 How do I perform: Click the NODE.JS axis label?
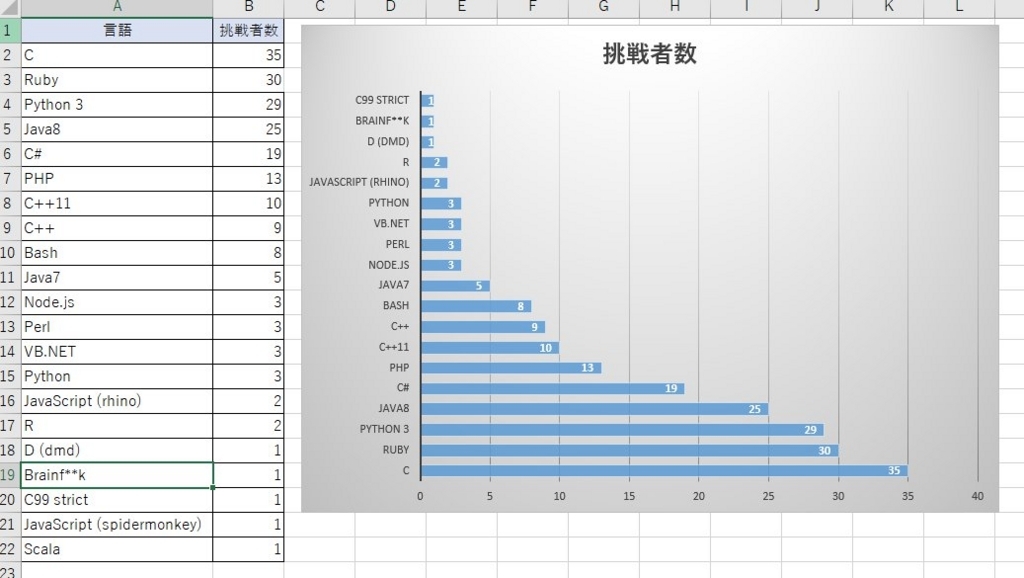(x=389, y=265)
